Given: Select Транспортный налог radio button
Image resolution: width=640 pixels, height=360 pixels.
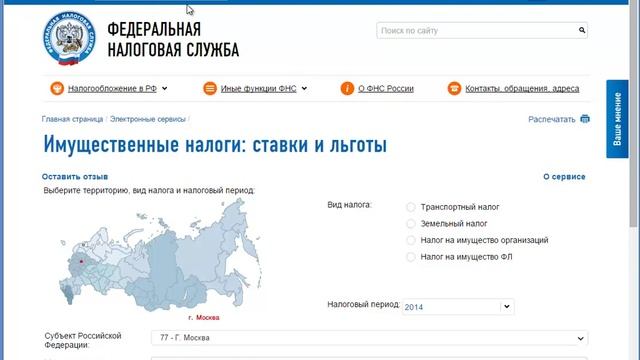Looking at the screenshot, I should point(411,207).
